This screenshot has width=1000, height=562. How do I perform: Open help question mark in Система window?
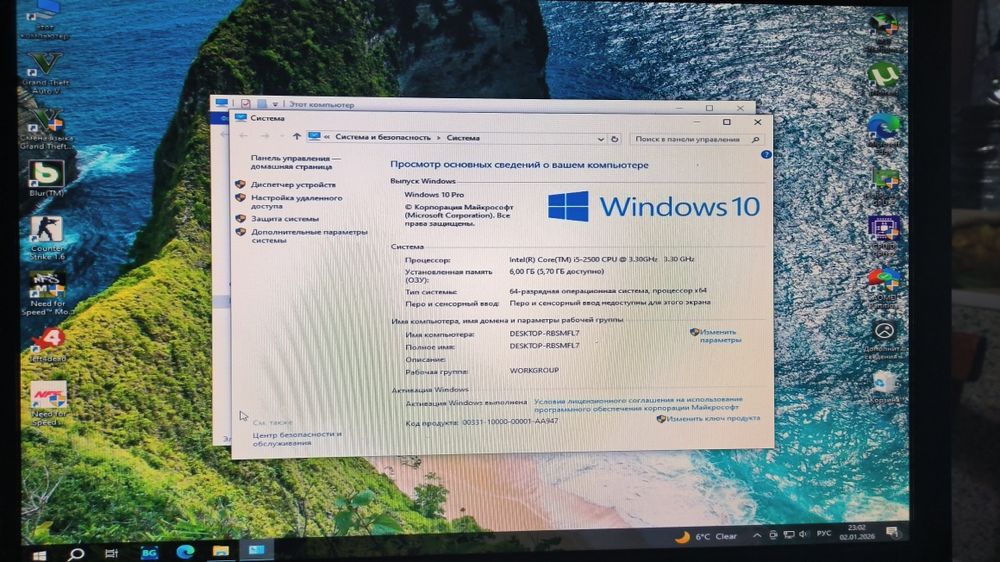pyautogui.click(x=766, y=154)
